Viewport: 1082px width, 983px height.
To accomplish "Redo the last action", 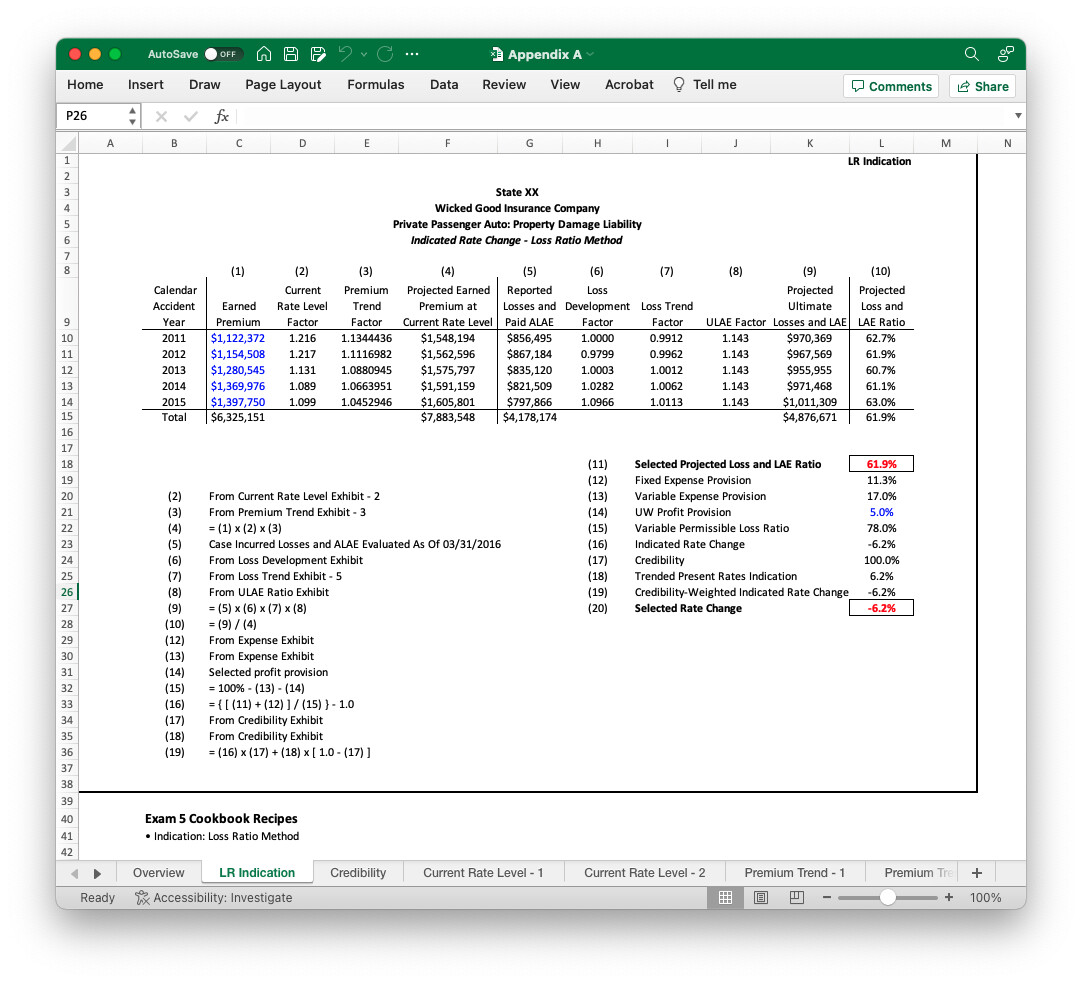I will [x=385, y=54].
